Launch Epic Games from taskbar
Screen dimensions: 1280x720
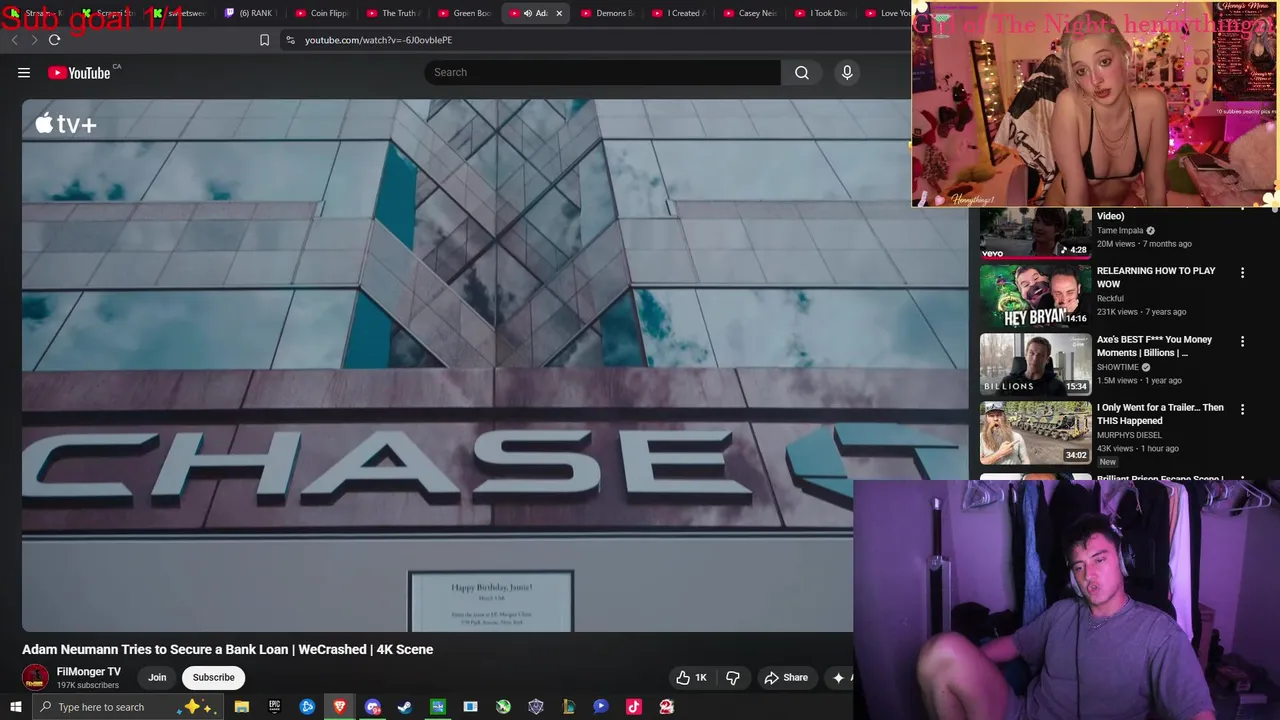tap(274, 707)
